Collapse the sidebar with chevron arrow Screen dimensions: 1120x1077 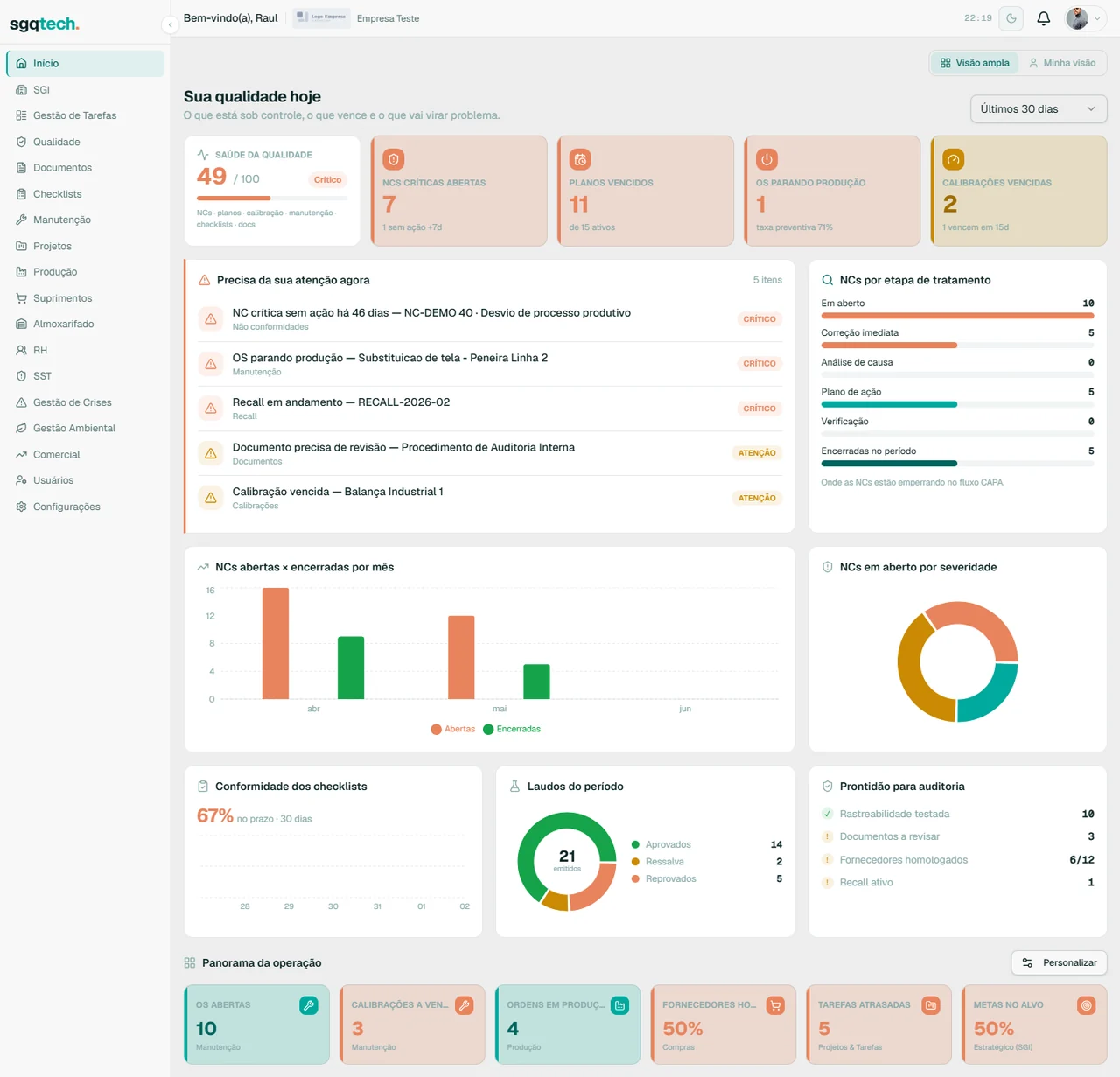(171, 24)
